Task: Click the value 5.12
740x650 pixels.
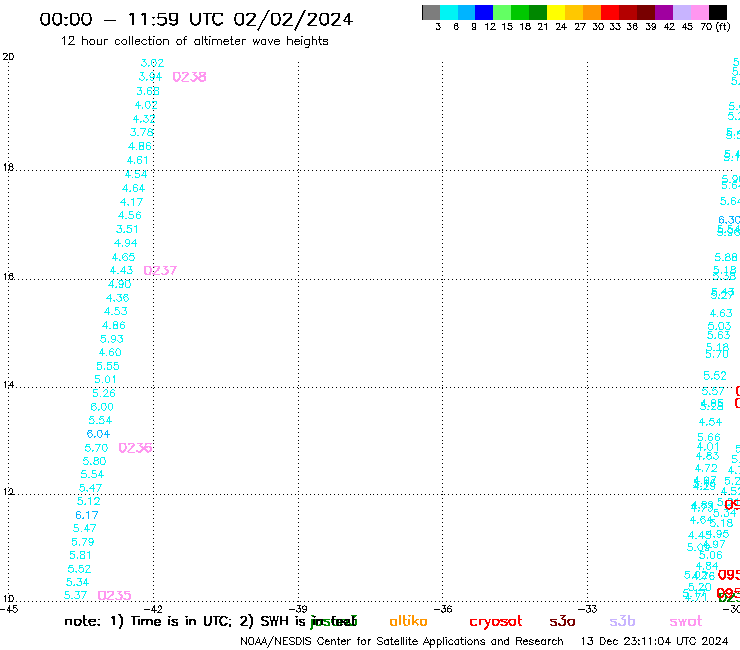Action: (x=89, y=501)
